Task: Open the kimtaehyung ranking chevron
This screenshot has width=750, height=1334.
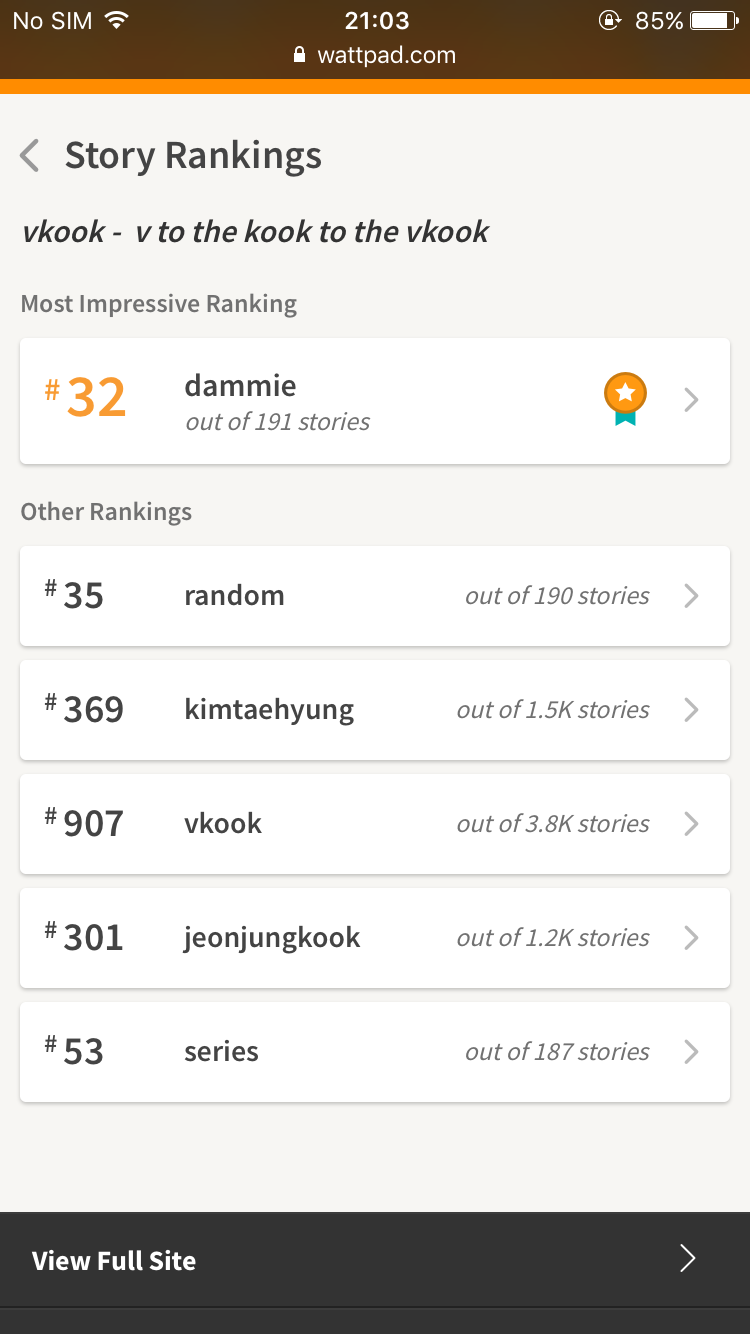Action: 691,710
